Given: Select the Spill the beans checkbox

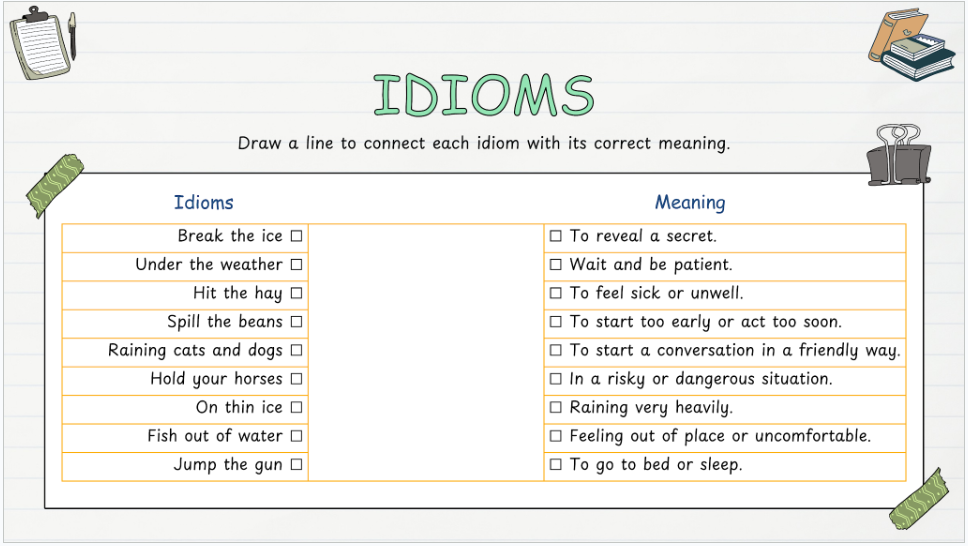Looking at the screenshot, I should coord(296,322).
